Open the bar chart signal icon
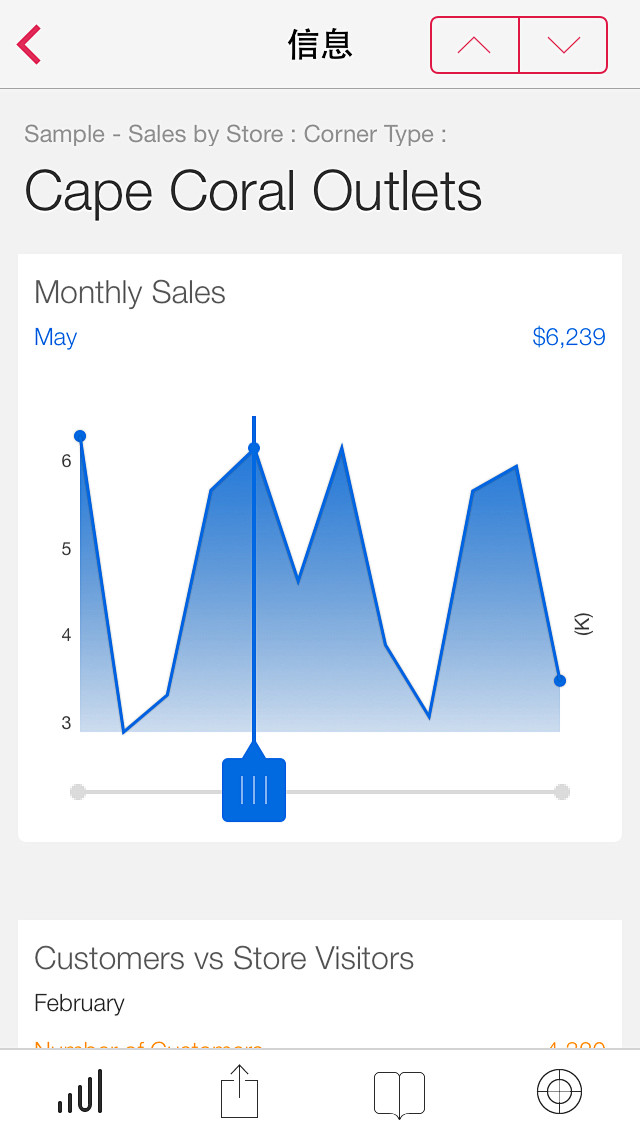640x1136 pixels. tap(80, 1091)
